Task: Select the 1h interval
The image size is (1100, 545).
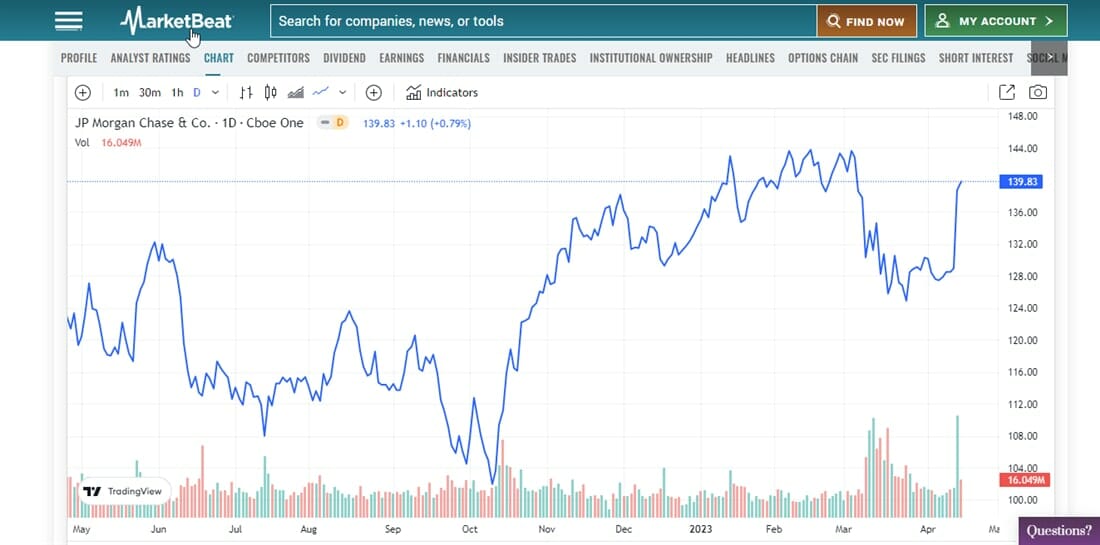Action: click(x=177, y=93)
